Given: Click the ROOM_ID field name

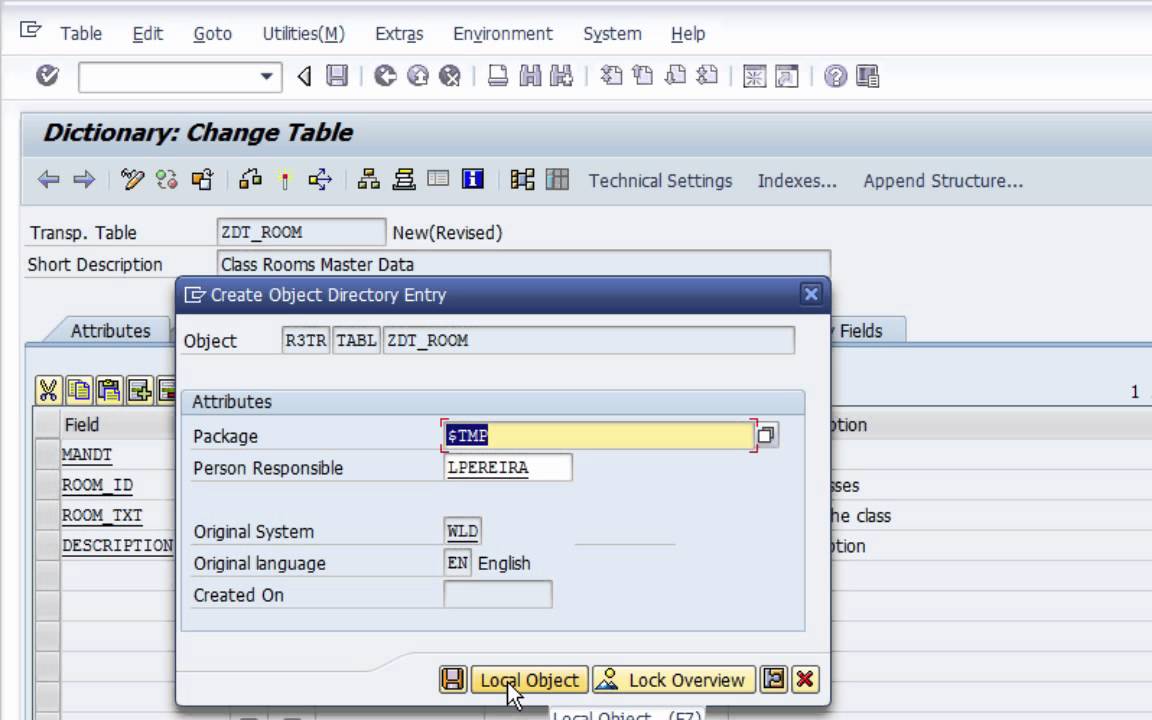Looking at the screenshot, I should pyautogui.click(x=97, y=485).
